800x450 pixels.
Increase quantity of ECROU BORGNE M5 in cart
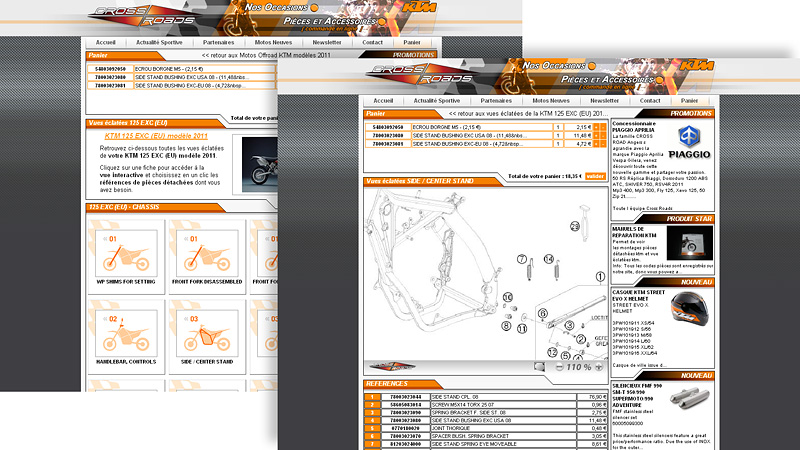[596, 127]
